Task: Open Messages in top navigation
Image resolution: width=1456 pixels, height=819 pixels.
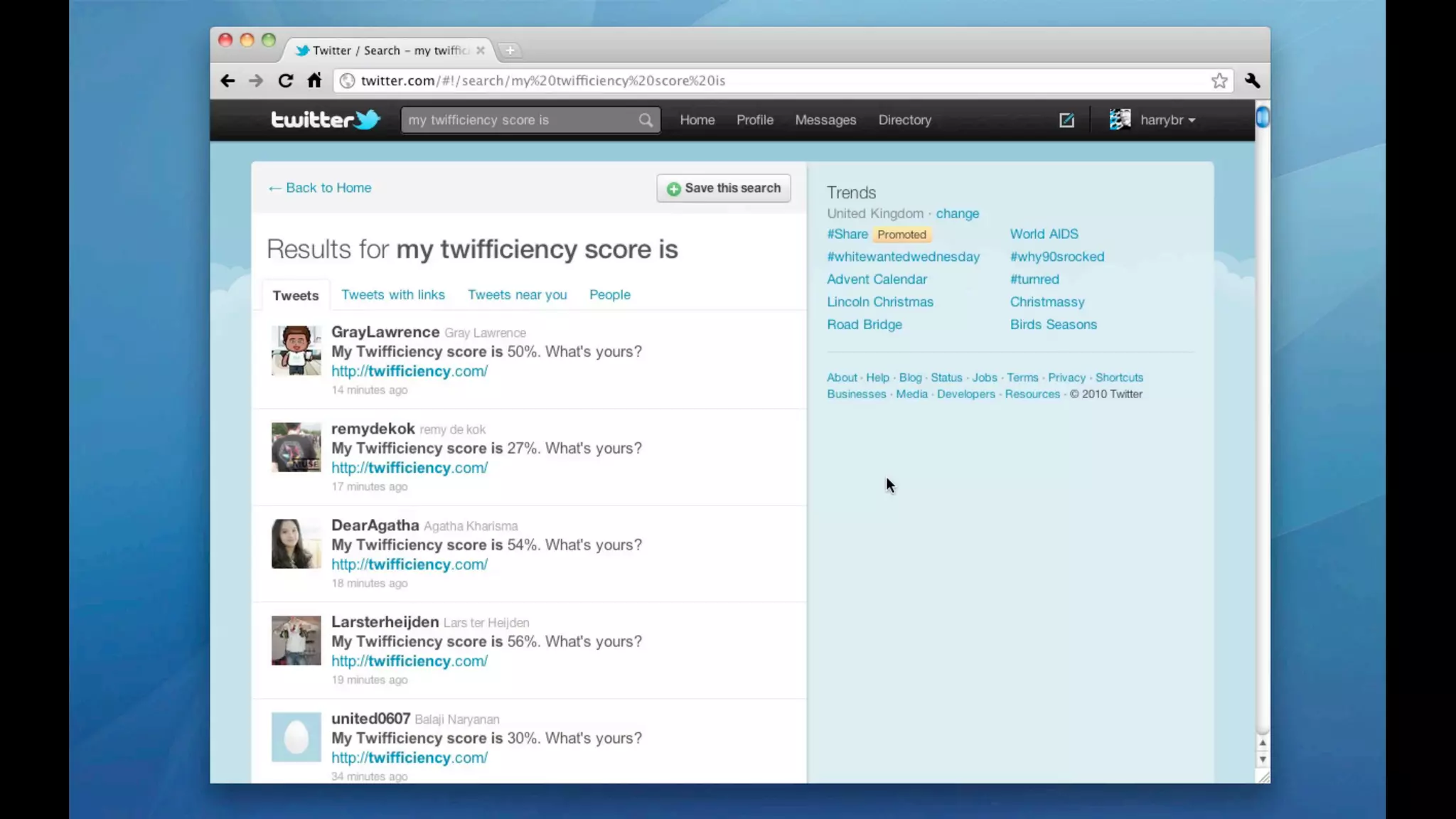Action: (x=825, y=120)
